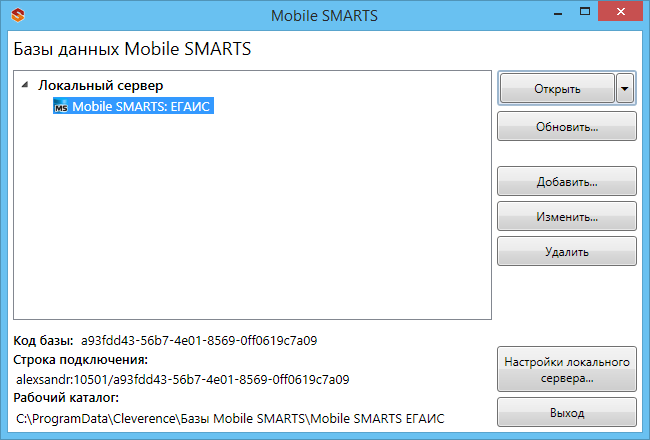
Task: Click the Рабочий каталог: label
Action: coord(66,398)
